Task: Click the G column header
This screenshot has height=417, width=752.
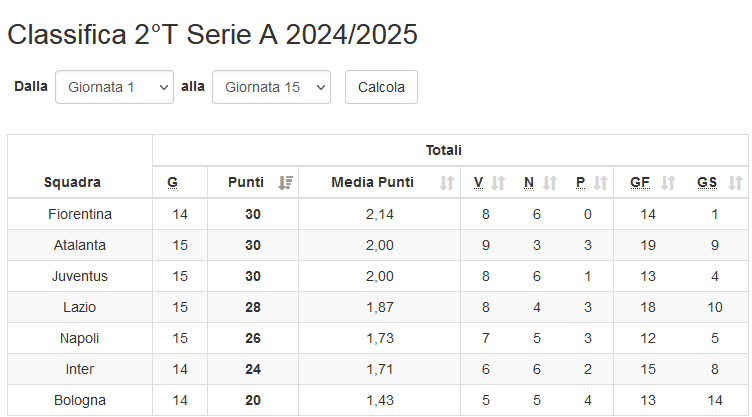Action: point(172,182)
